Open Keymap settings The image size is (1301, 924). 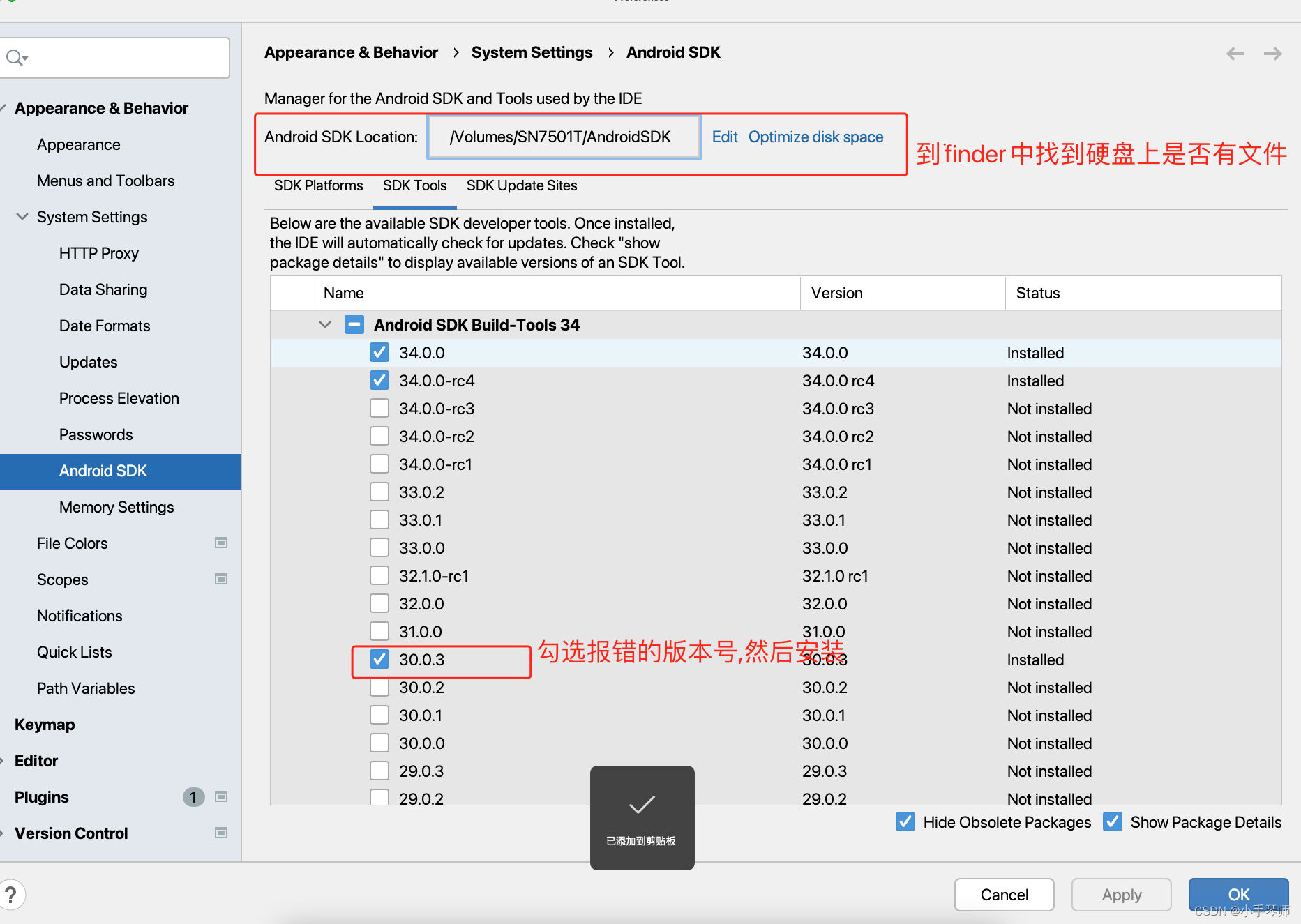[x=45, y=725]
